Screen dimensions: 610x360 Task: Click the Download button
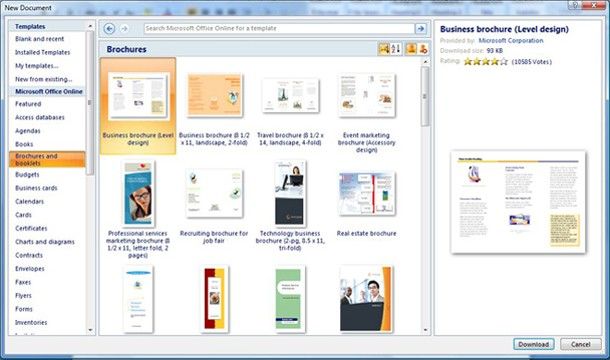click(x=533, y=344)
